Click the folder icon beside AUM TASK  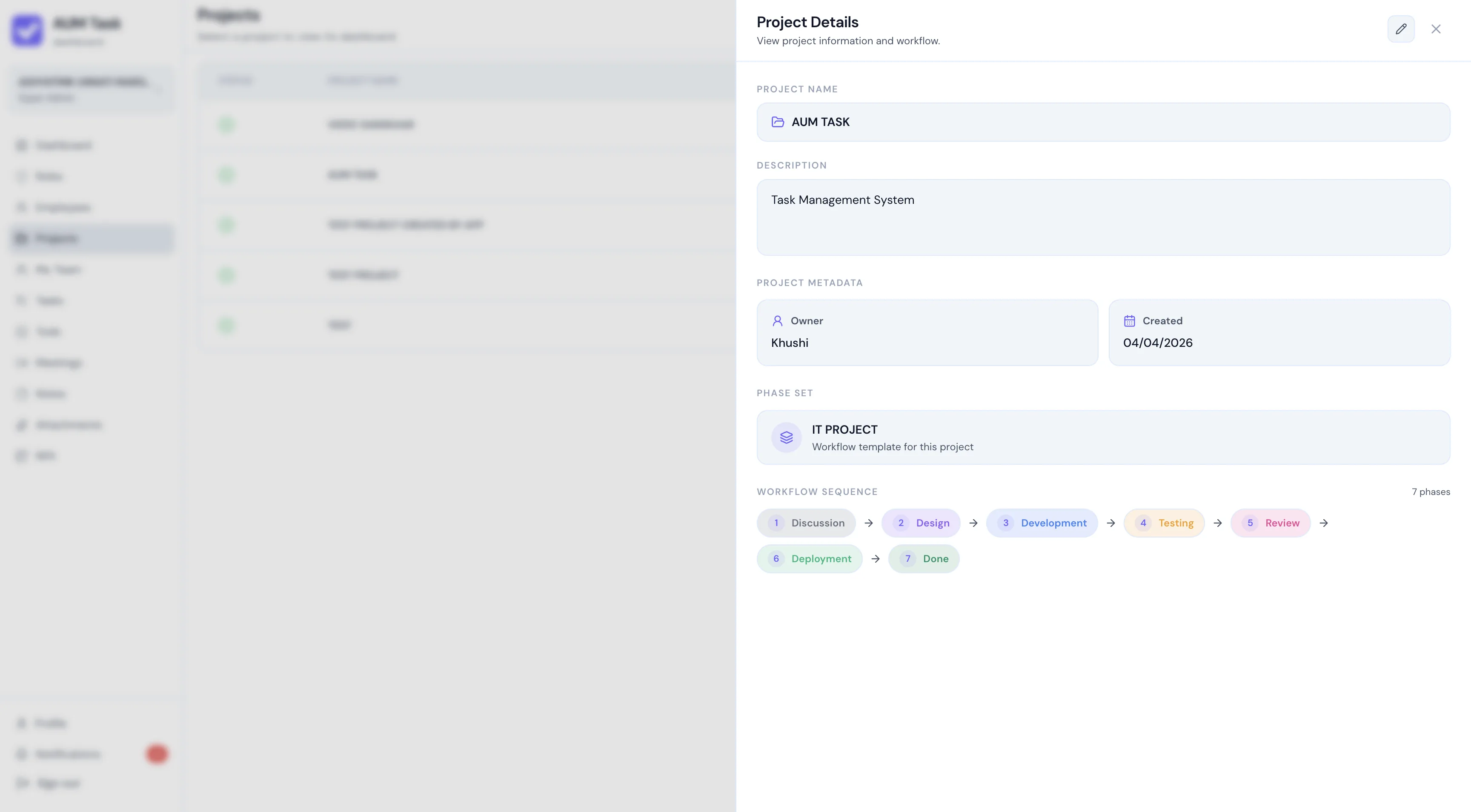pyautogui.click(x=777, y=122)
